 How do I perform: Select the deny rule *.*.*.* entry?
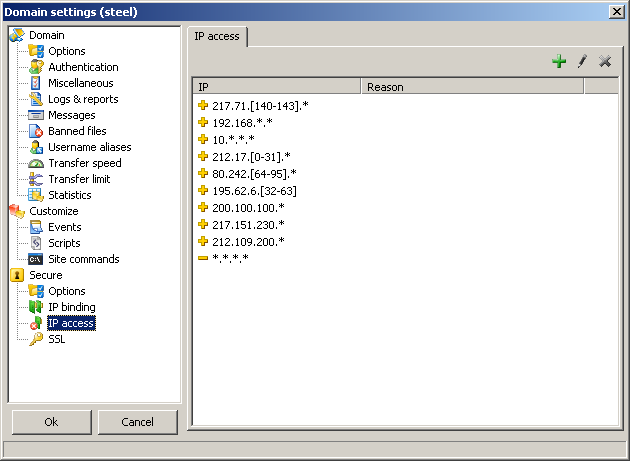230,258
